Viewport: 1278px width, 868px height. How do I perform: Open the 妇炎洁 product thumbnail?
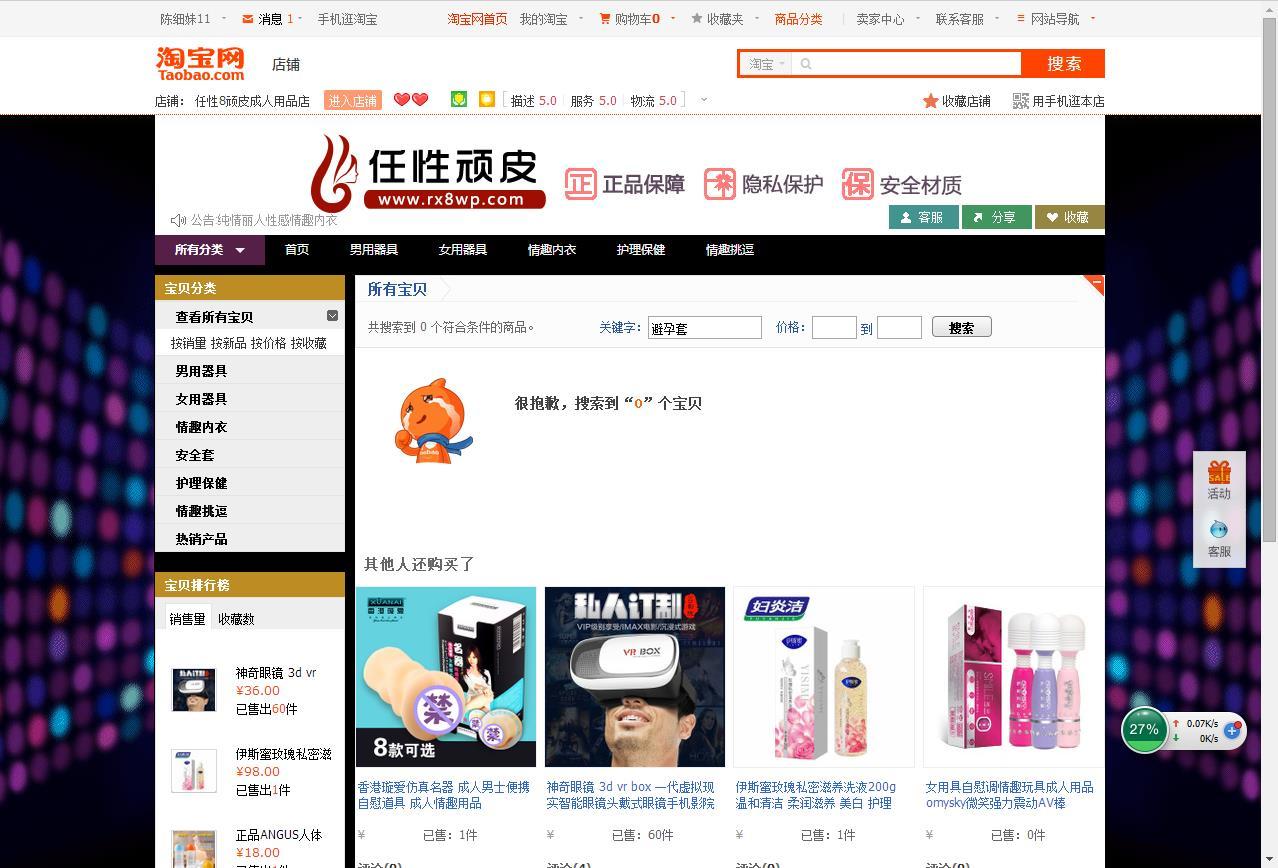(824, 677)
